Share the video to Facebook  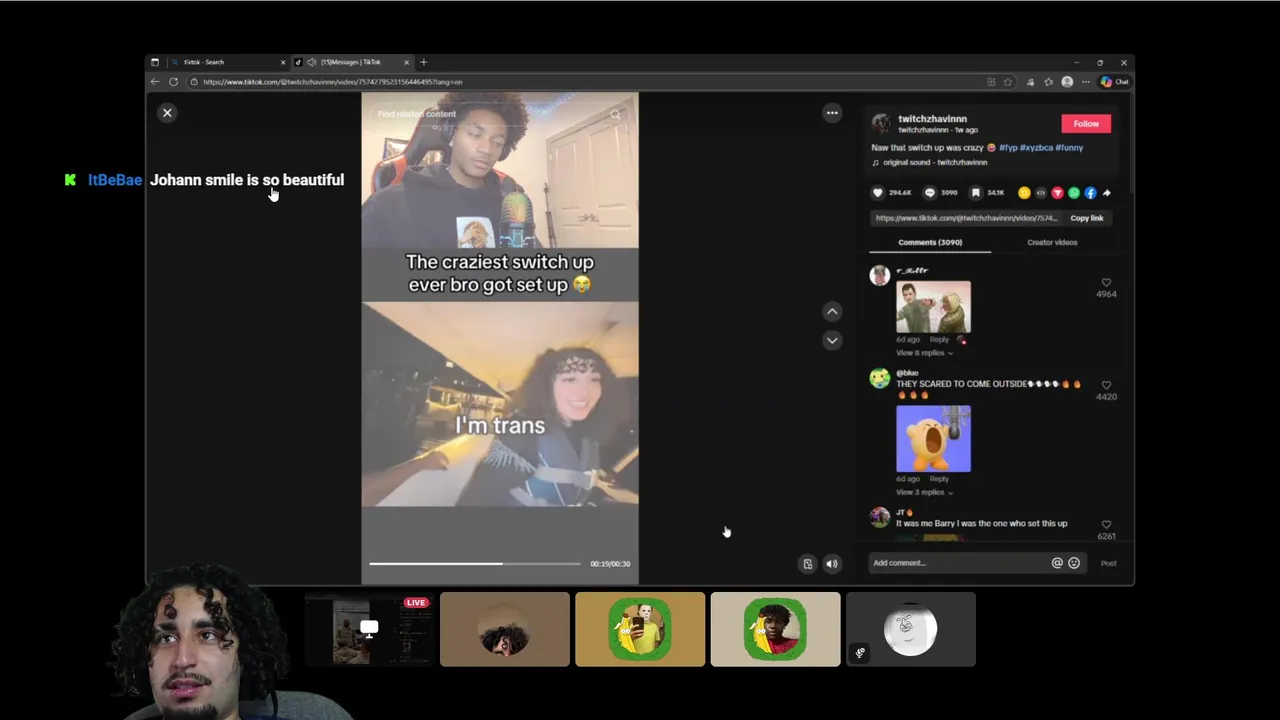(x=1090, y=193)
